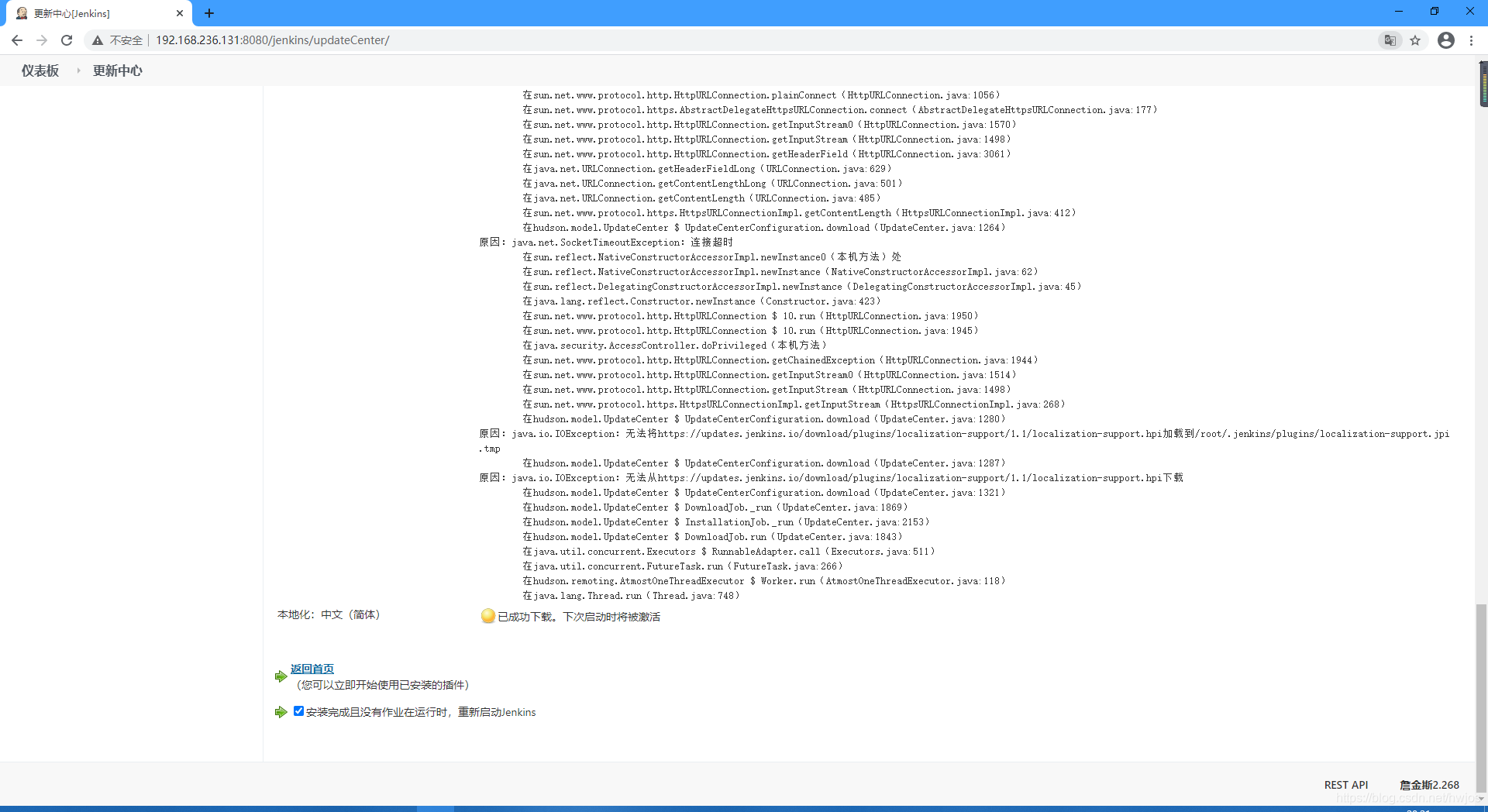This screenshot has height=812, width=1488.
Task: Close the 更新中心[Jenkins] tab
Action: click(180, 13)
